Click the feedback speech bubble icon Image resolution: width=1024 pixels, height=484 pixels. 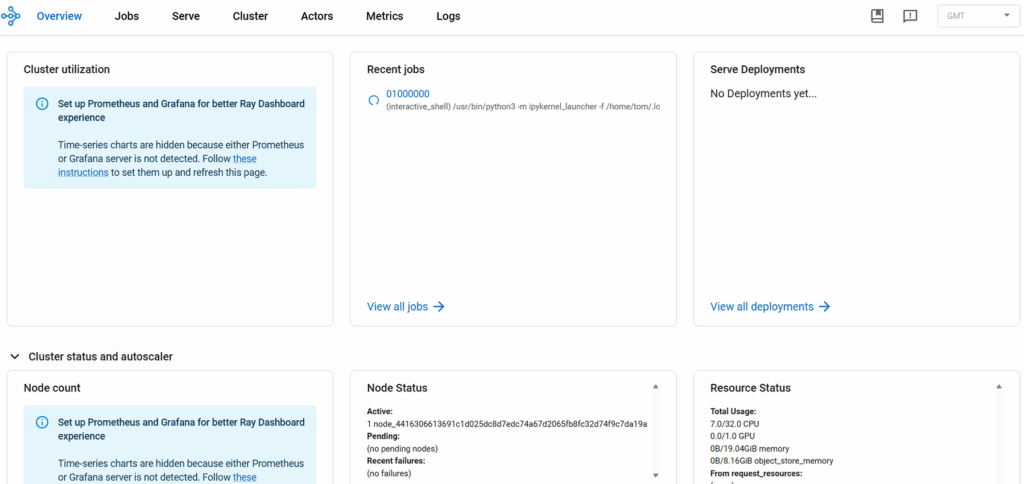910,16
